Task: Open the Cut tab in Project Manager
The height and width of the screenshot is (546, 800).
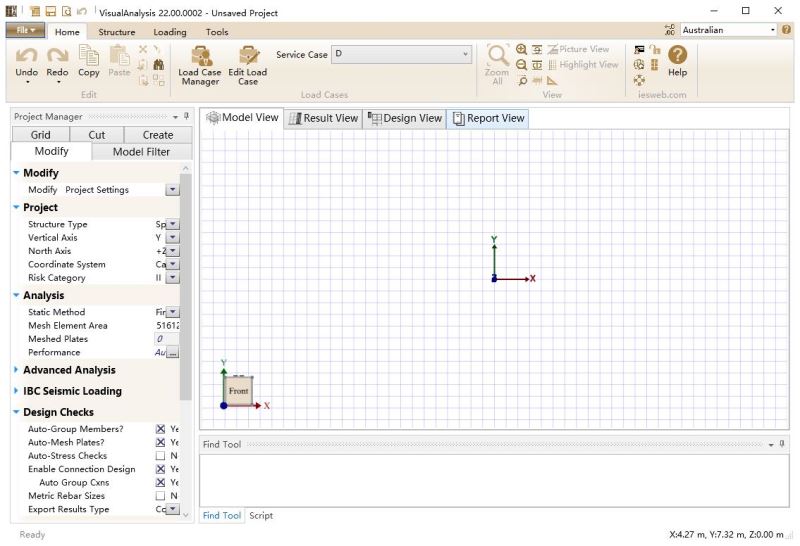Action: click(96, 135)
